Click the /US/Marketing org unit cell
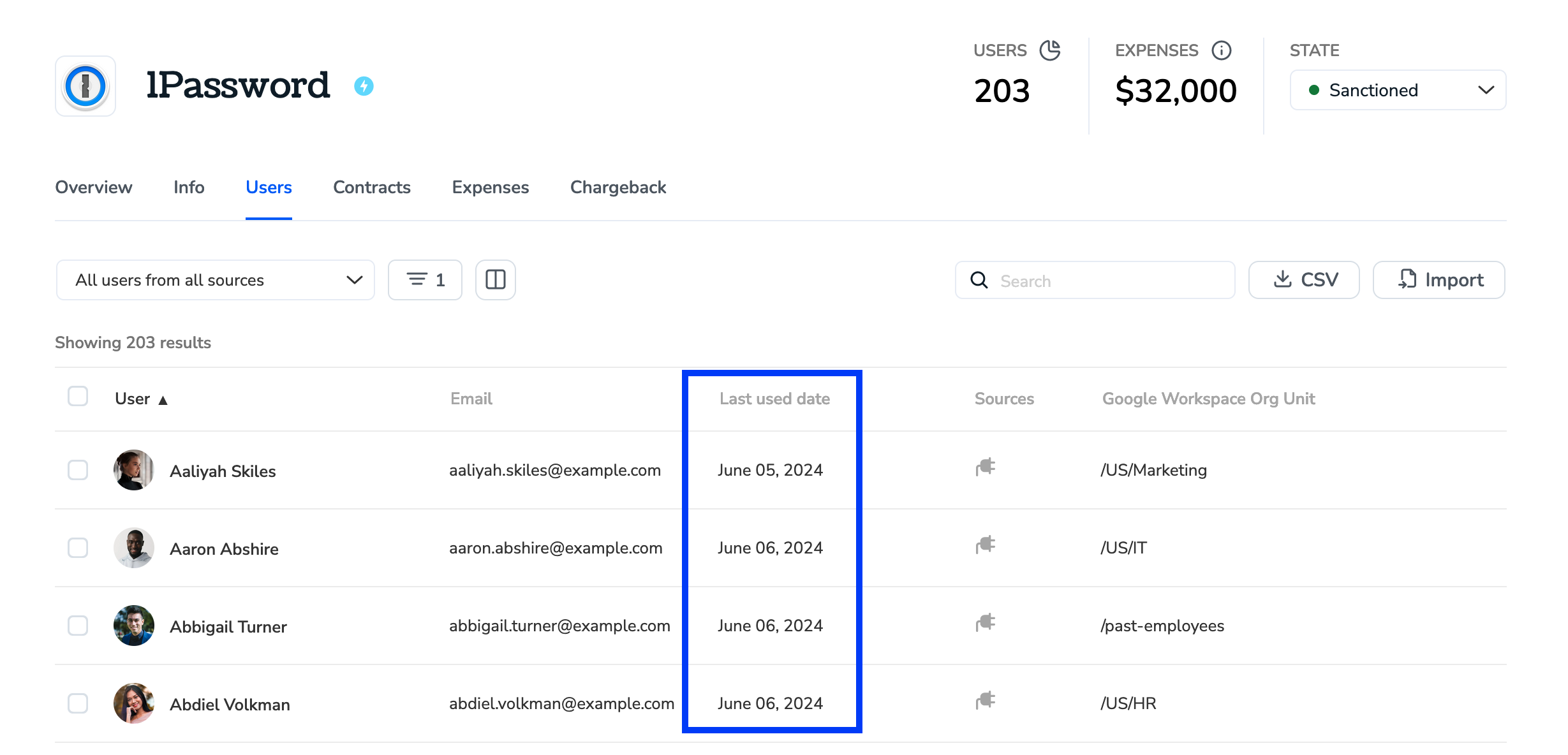1568x755 pixels. pyautogui.click(x=1153, y=471)
